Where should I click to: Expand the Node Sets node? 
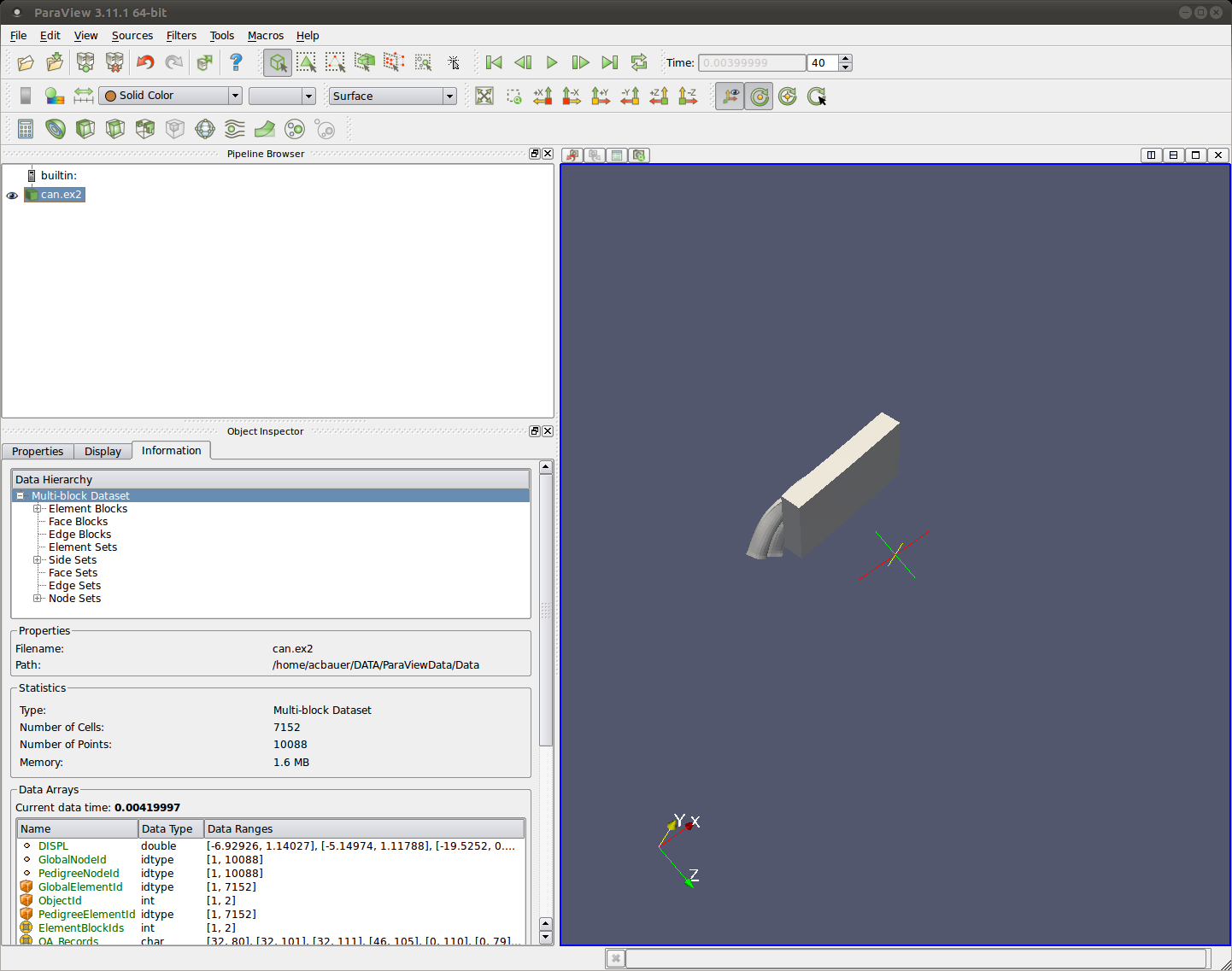pos(38,599)
